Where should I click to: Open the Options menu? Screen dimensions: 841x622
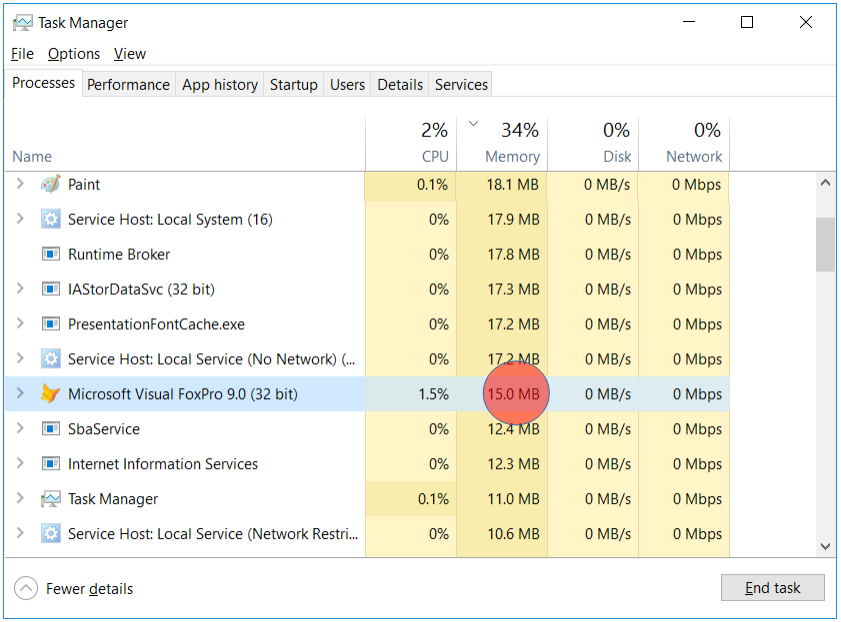[x=74, y=54]
